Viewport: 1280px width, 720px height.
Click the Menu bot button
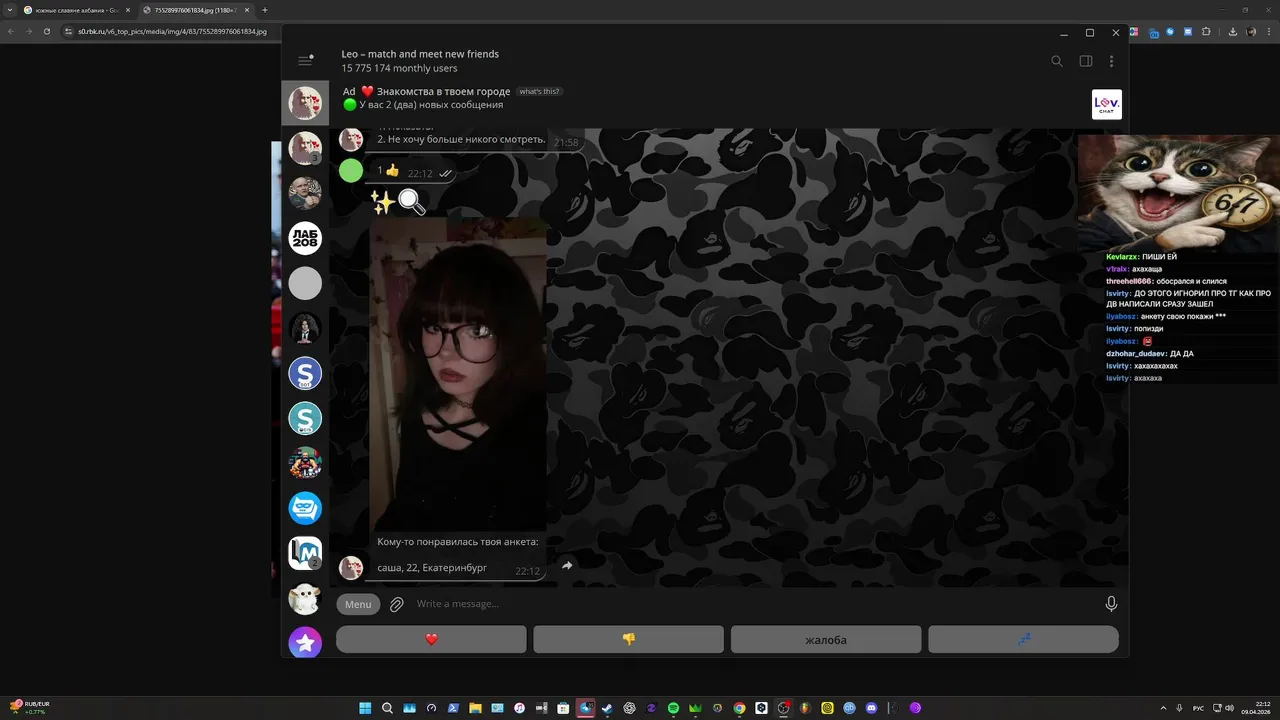pos(358,604)
